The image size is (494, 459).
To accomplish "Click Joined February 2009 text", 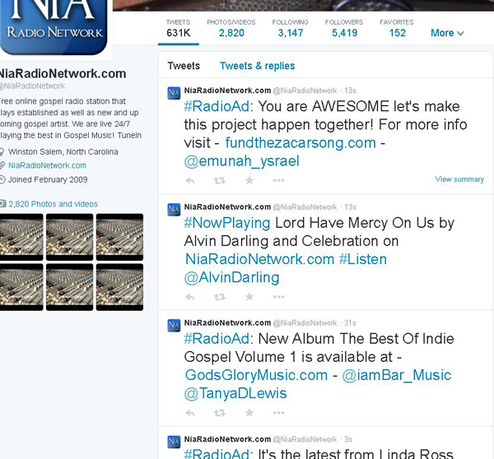I will [x=48, y=180].
